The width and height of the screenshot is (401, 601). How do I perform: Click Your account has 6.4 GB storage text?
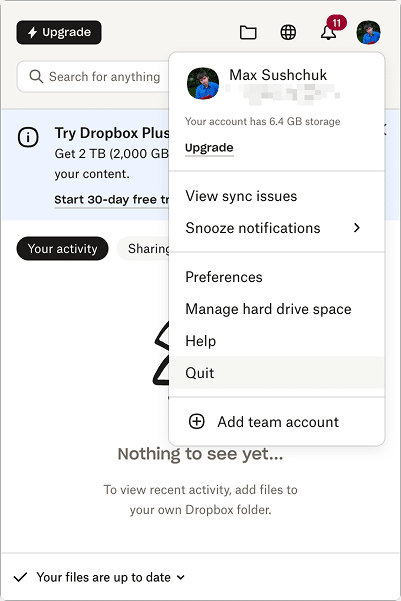(263, 122)
